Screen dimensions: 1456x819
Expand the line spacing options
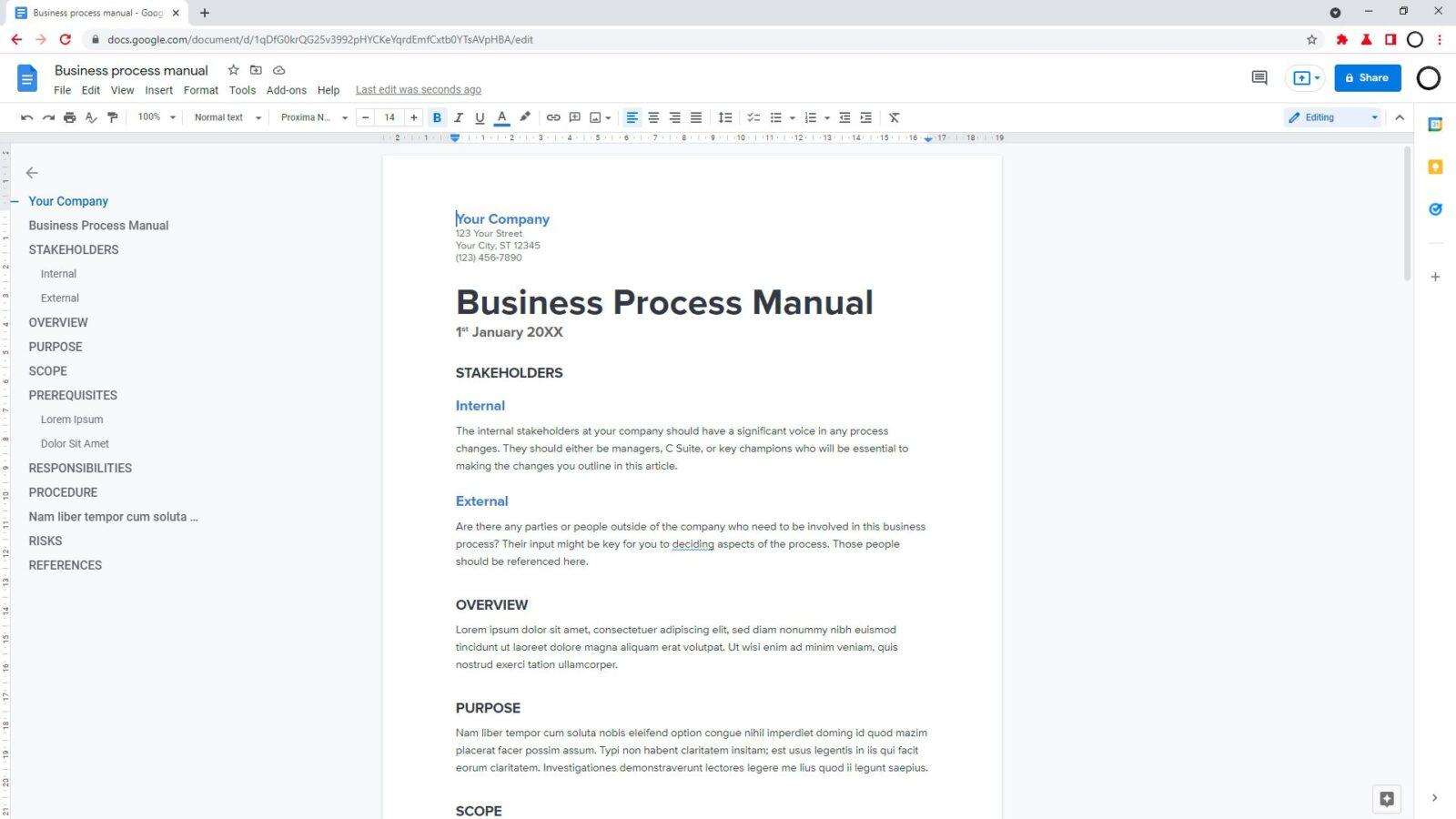tap(725, 116)
